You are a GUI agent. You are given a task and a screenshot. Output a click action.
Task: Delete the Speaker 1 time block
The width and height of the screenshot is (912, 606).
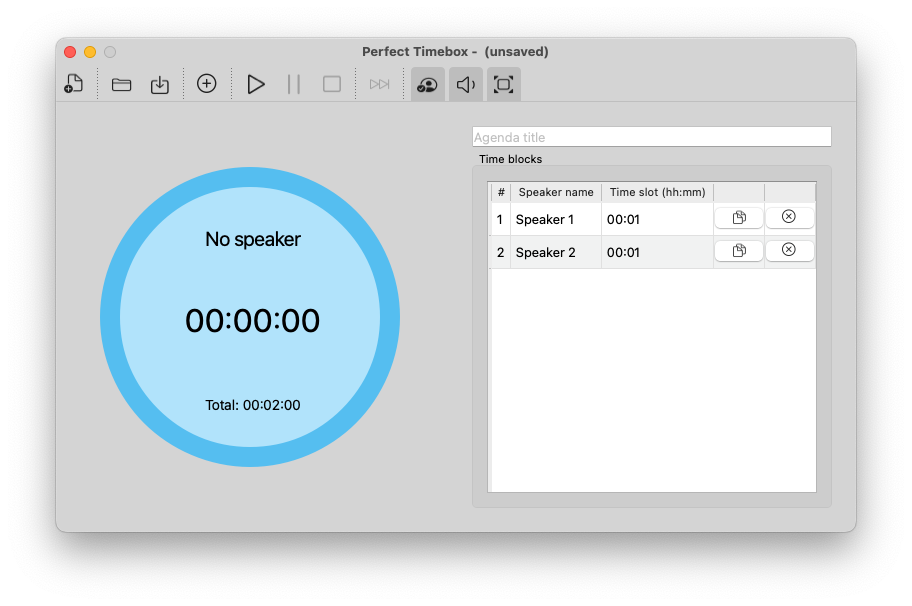[x=789, y=217]
